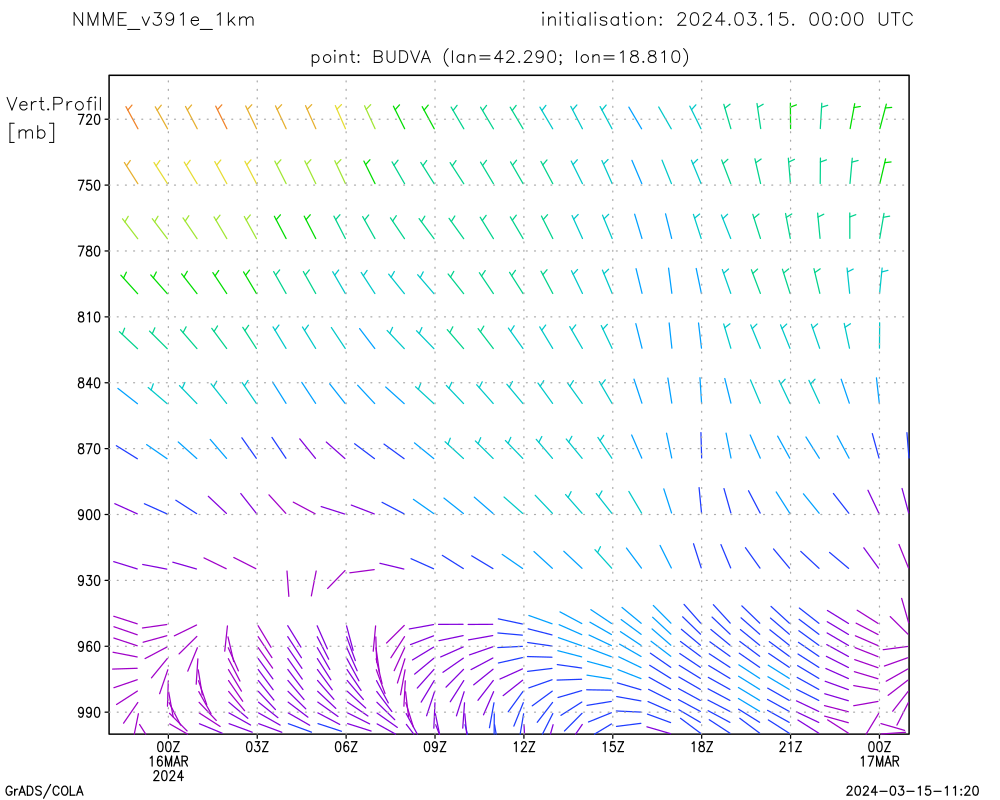Image resolution: width=1000 pixels, height=800 pixels.
Task: Click the 18Z time axis label
Action: coord(702,746)
